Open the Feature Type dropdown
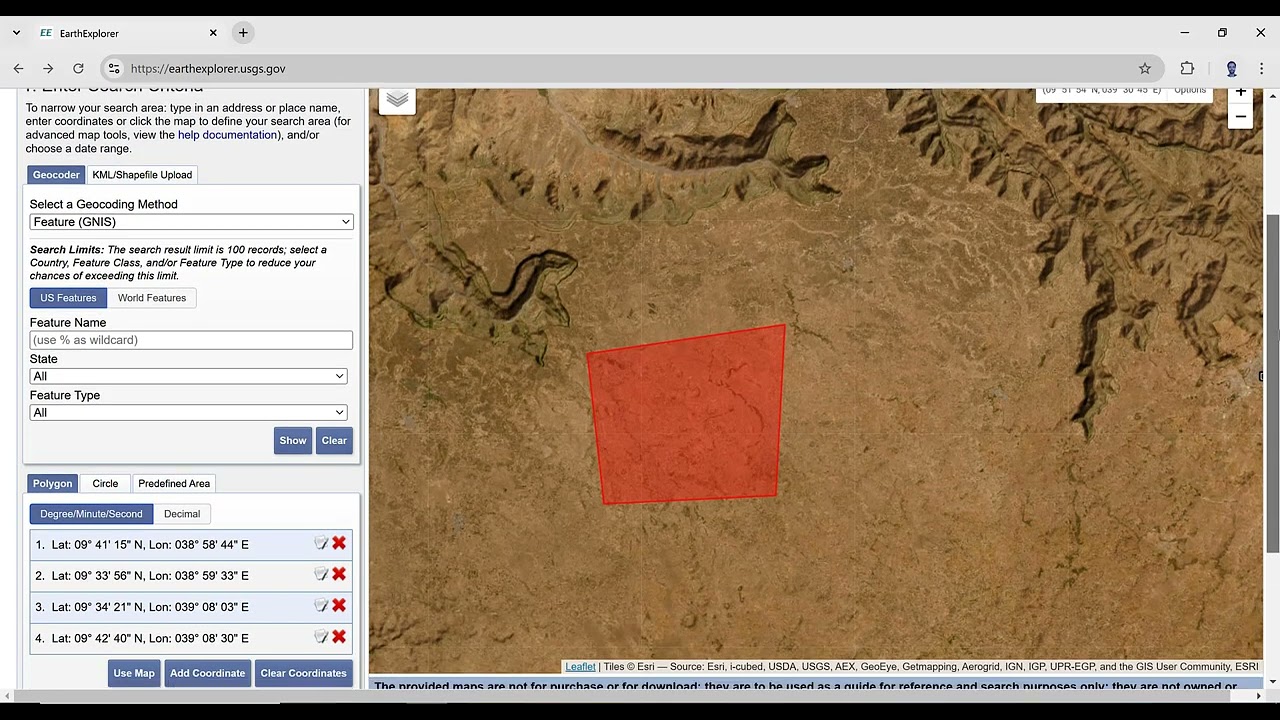The image size is (1280, 720). pyautogui.click(x=188, y=412)
